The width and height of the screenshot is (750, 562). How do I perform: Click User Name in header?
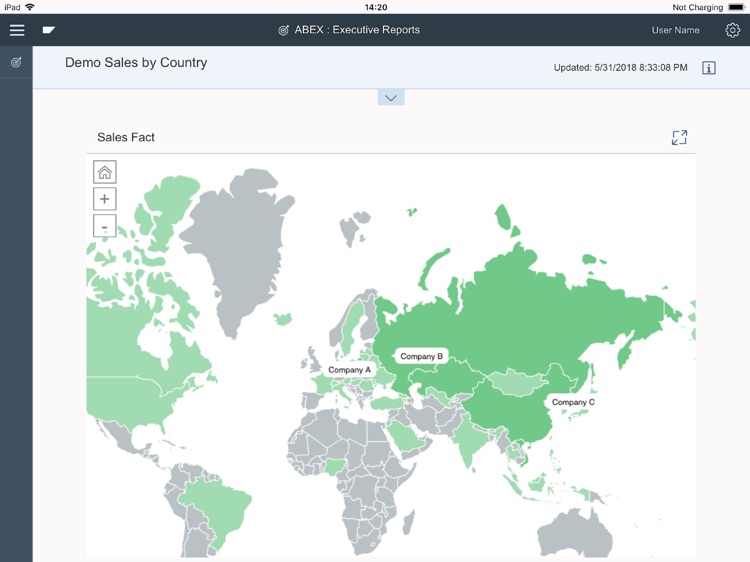click(675, 30)
